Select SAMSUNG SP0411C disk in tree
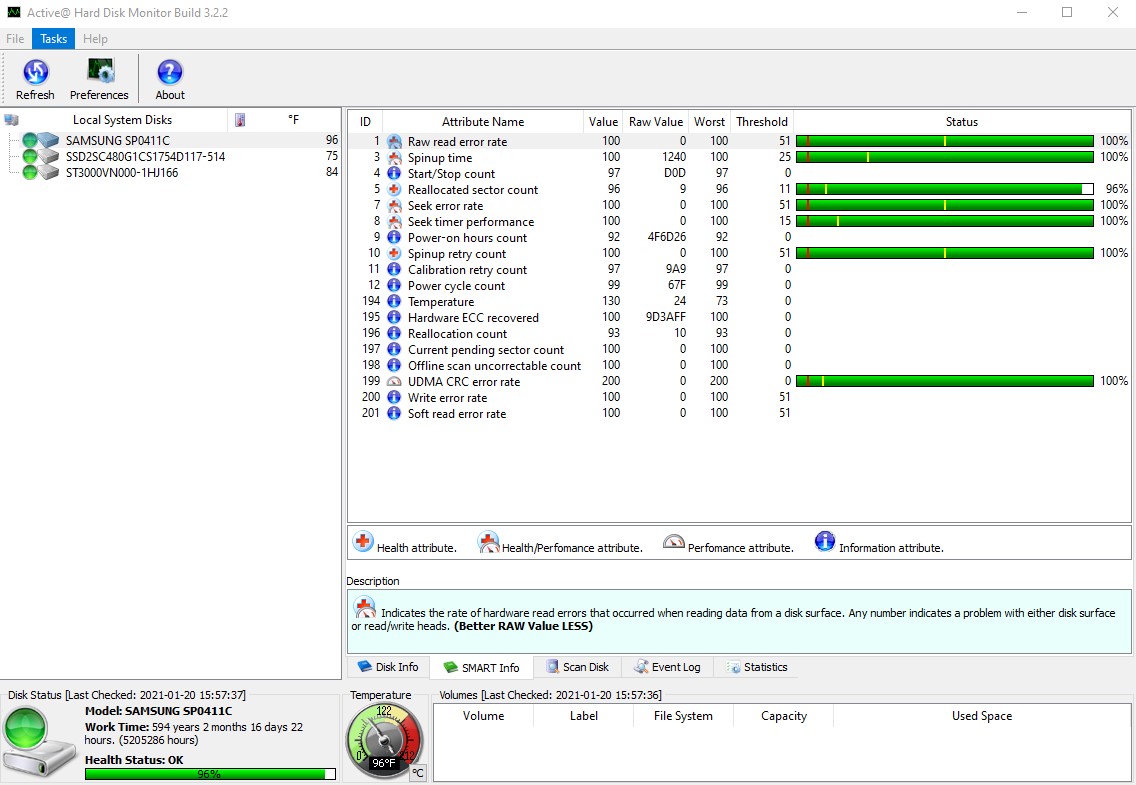Viewport: 1136px width, 785px height. (x=117, y=141)
